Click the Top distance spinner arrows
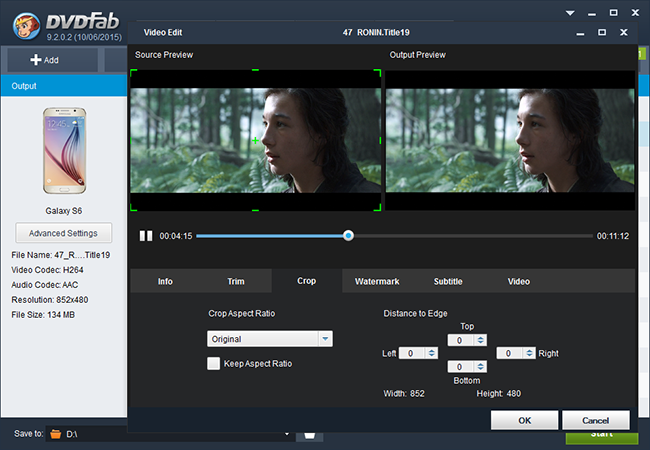The height and width of the screenshot is (450, 650). (480, 340)
